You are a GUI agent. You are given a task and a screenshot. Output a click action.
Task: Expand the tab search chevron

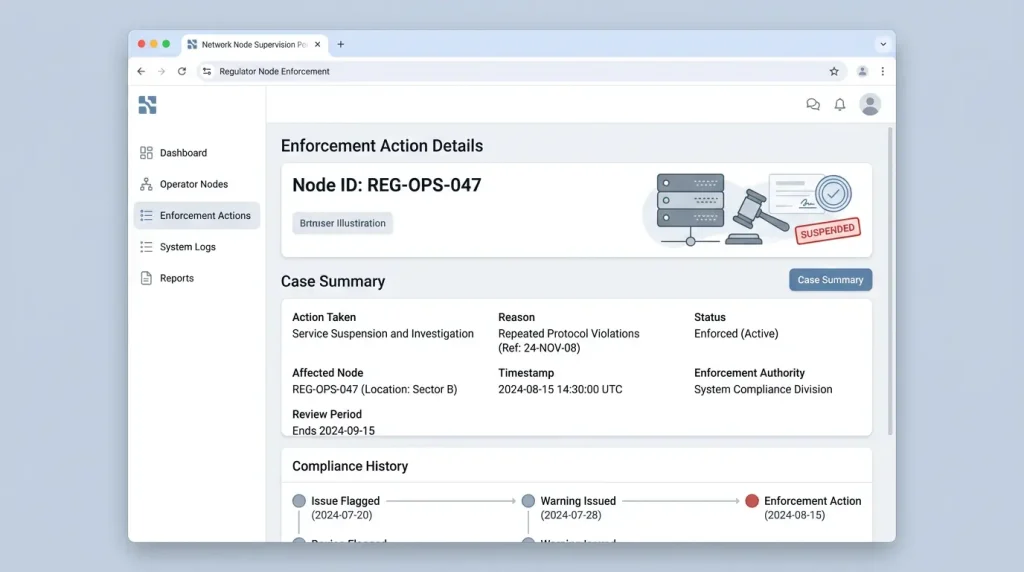883,44
